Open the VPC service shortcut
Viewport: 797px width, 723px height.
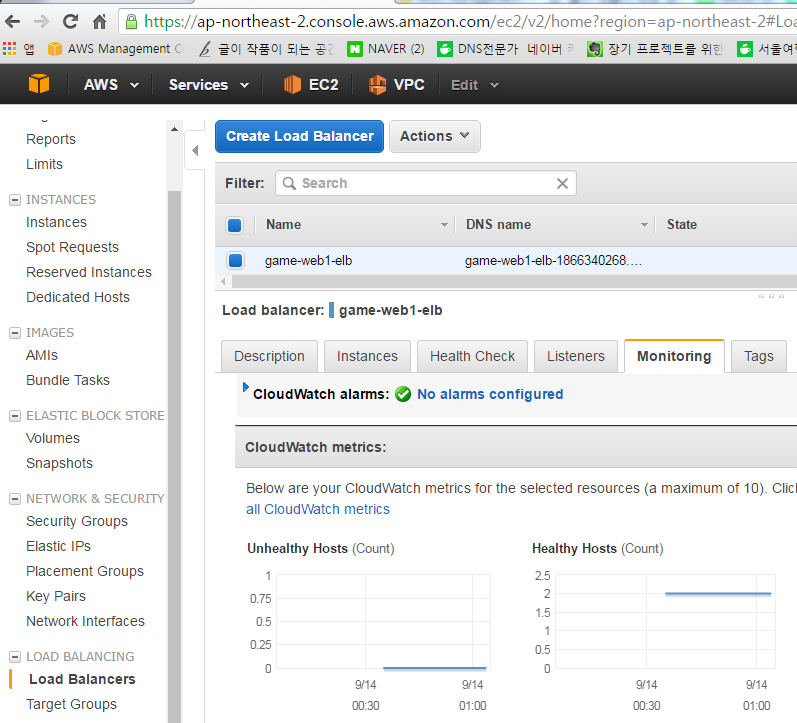(396, 84)
